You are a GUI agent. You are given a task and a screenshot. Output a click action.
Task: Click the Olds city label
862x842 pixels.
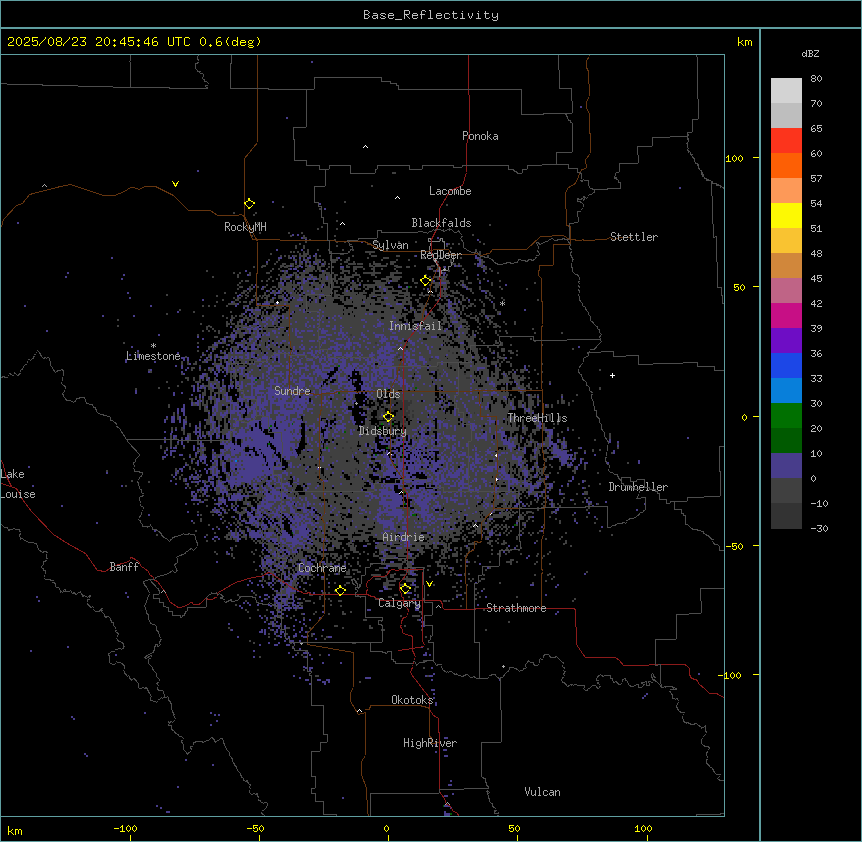(x=388, y=394)
